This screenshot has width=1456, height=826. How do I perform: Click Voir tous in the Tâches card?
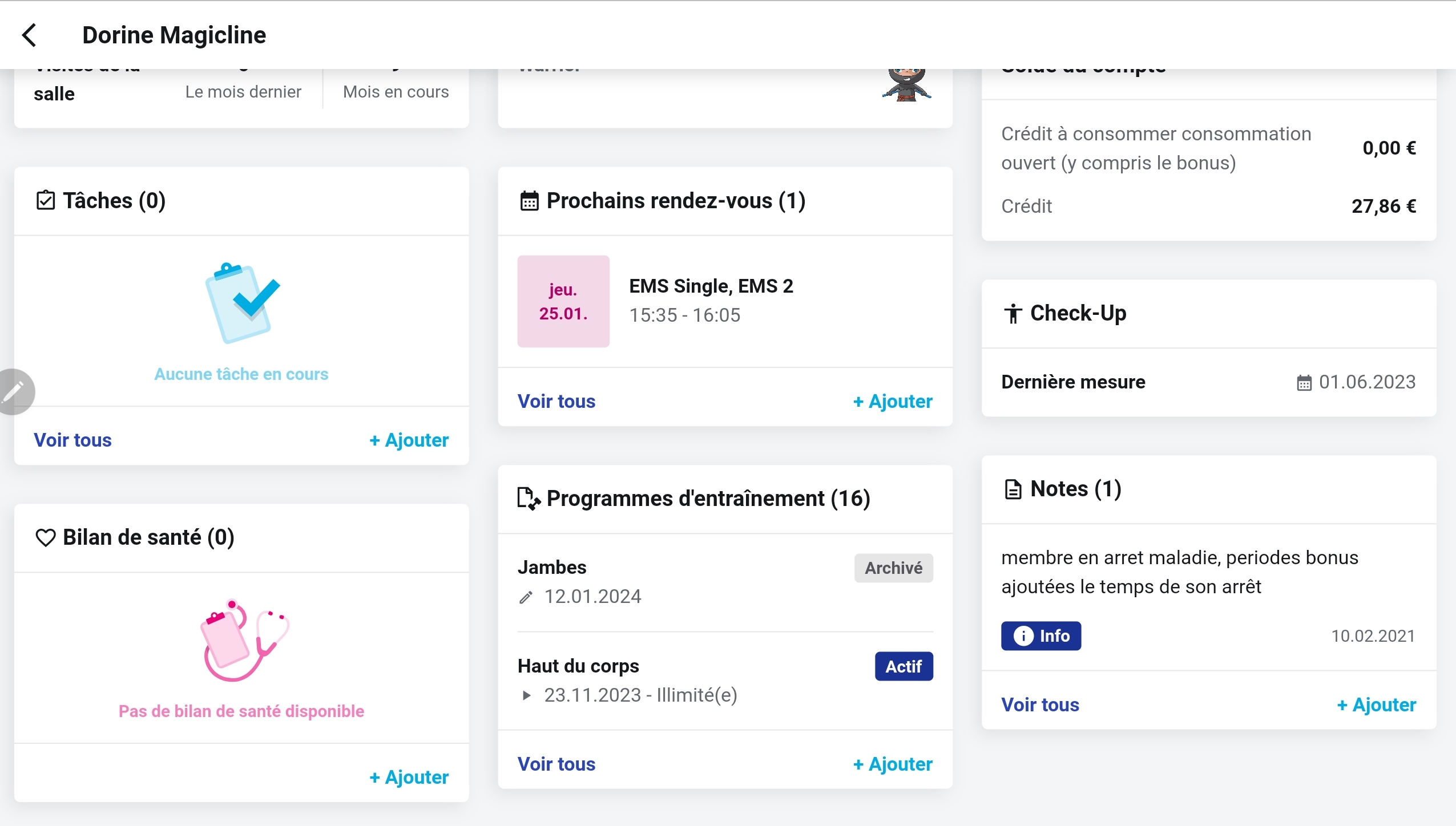[72, 440]
